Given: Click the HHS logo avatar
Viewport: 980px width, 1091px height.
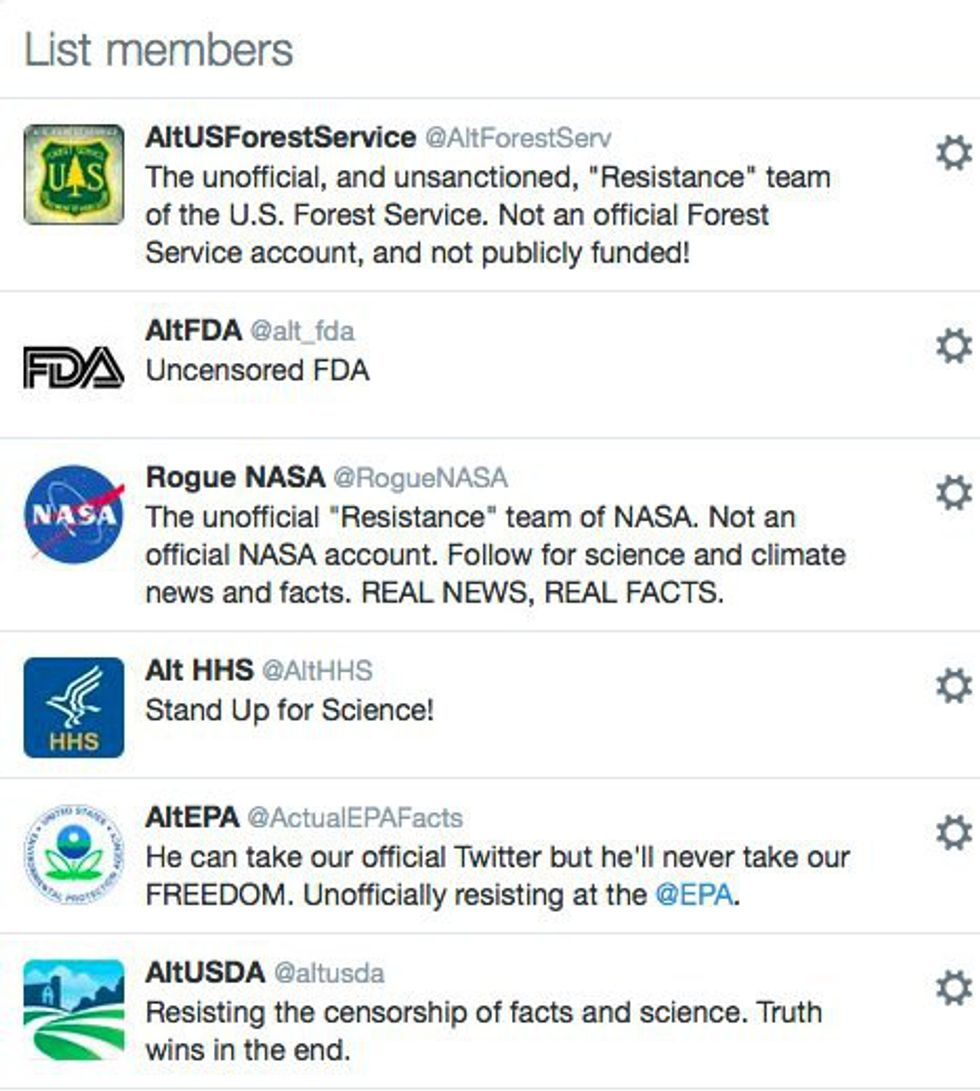Looking at the screenshot, I should coord(74,707).
